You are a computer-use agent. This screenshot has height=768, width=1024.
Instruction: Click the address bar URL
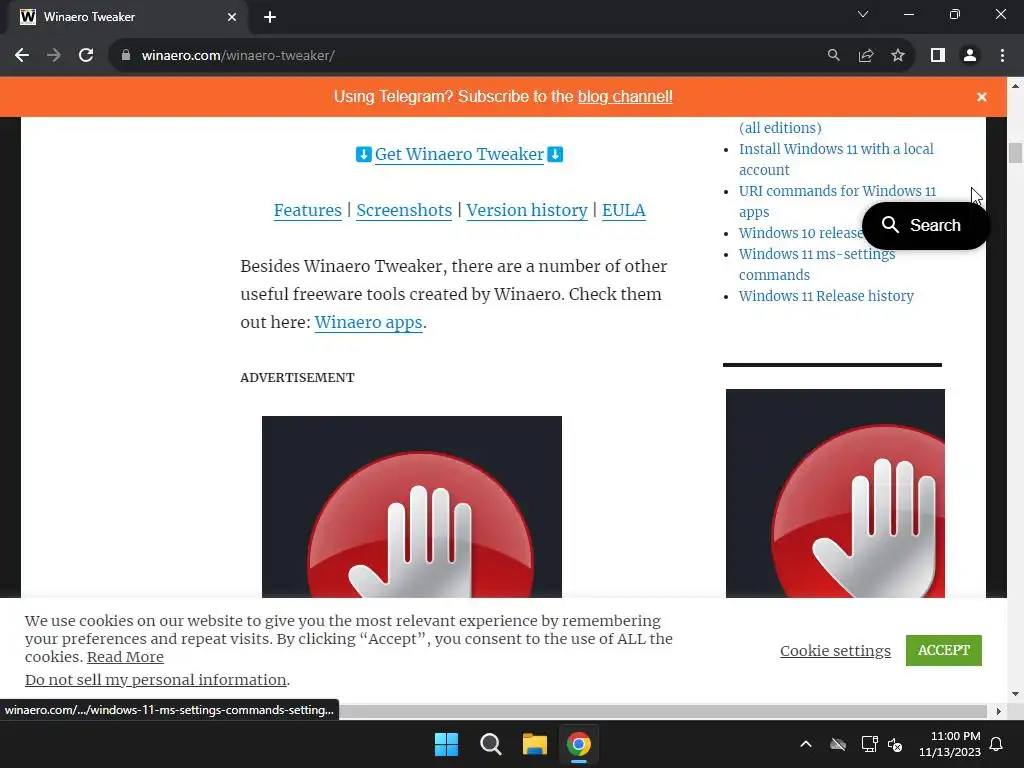238,56
